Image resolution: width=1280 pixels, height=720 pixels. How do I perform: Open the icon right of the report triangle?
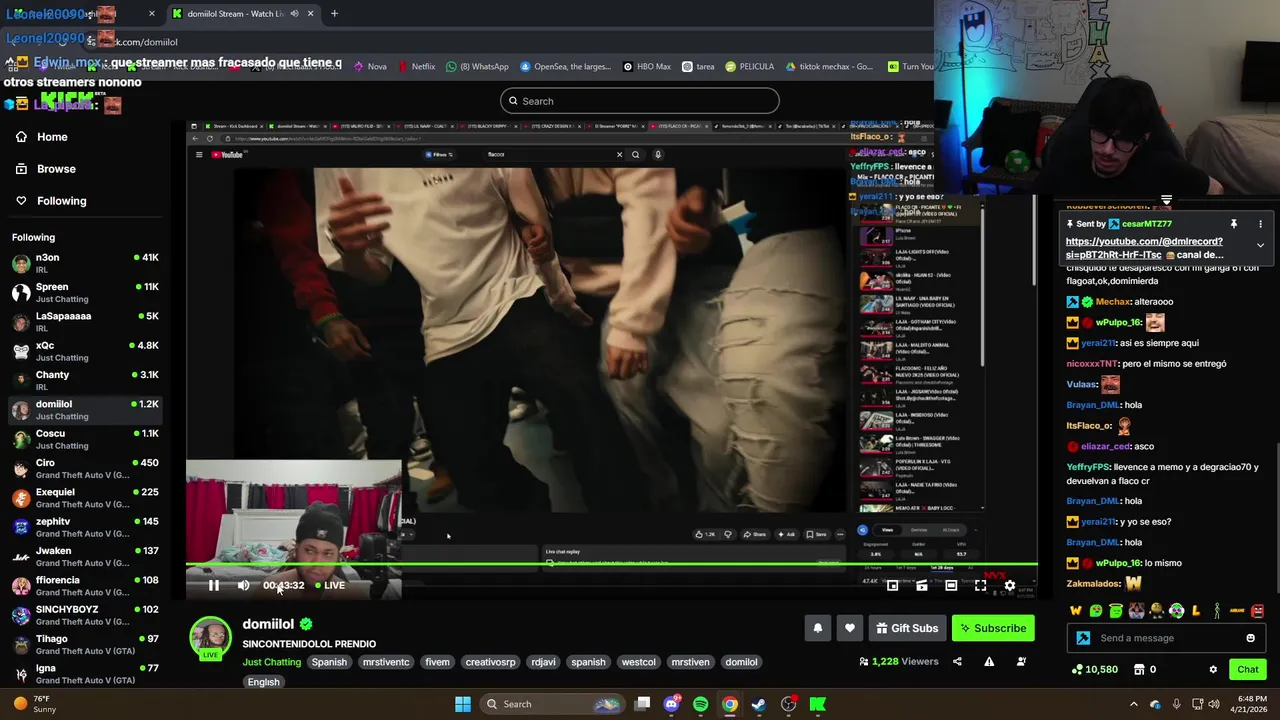tap(1021, 661)
